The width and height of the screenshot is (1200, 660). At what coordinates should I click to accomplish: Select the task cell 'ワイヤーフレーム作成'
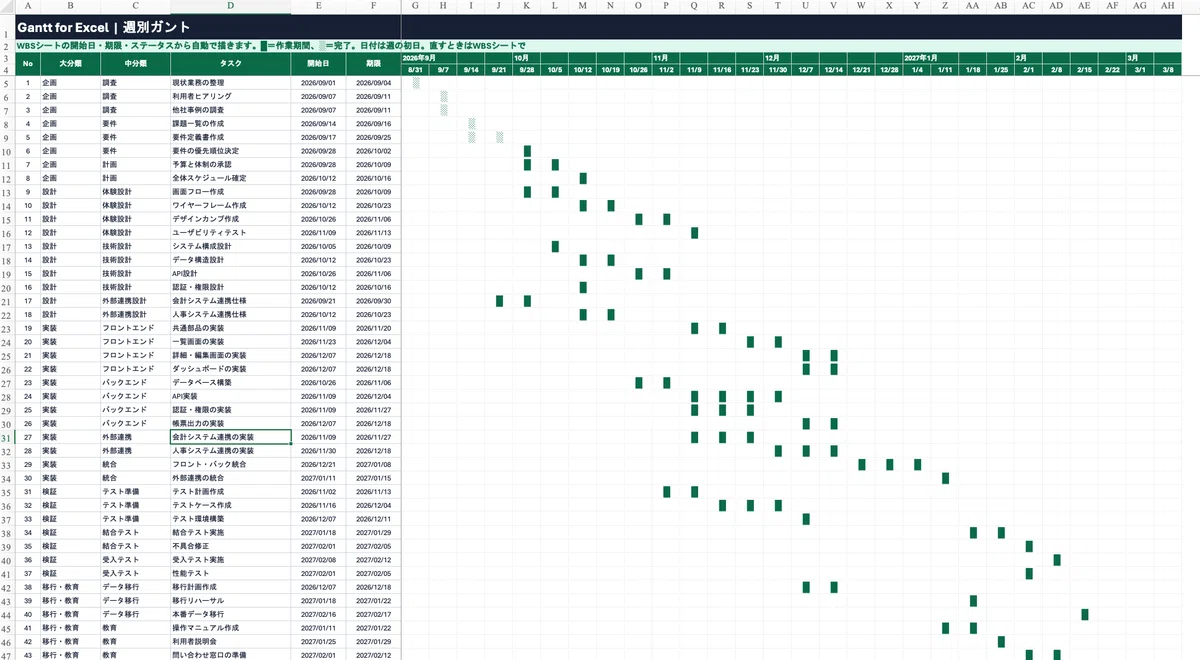pos(231,205)
